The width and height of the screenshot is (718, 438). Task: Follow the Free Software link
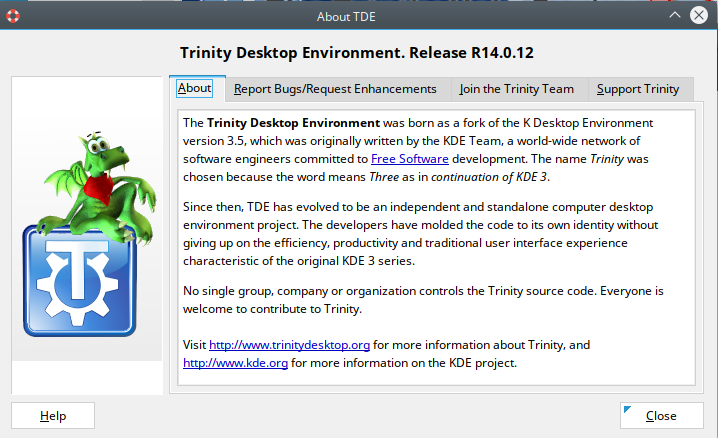410,158
